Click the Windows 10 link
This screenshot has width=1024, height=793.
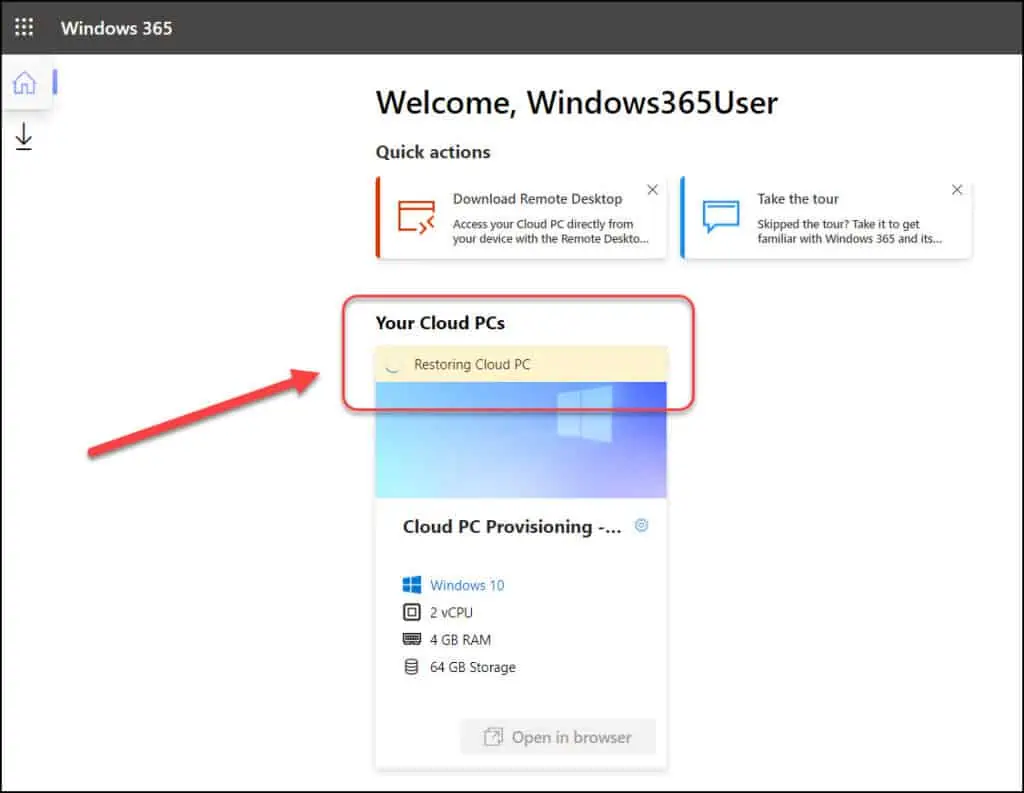coord(467,585)
